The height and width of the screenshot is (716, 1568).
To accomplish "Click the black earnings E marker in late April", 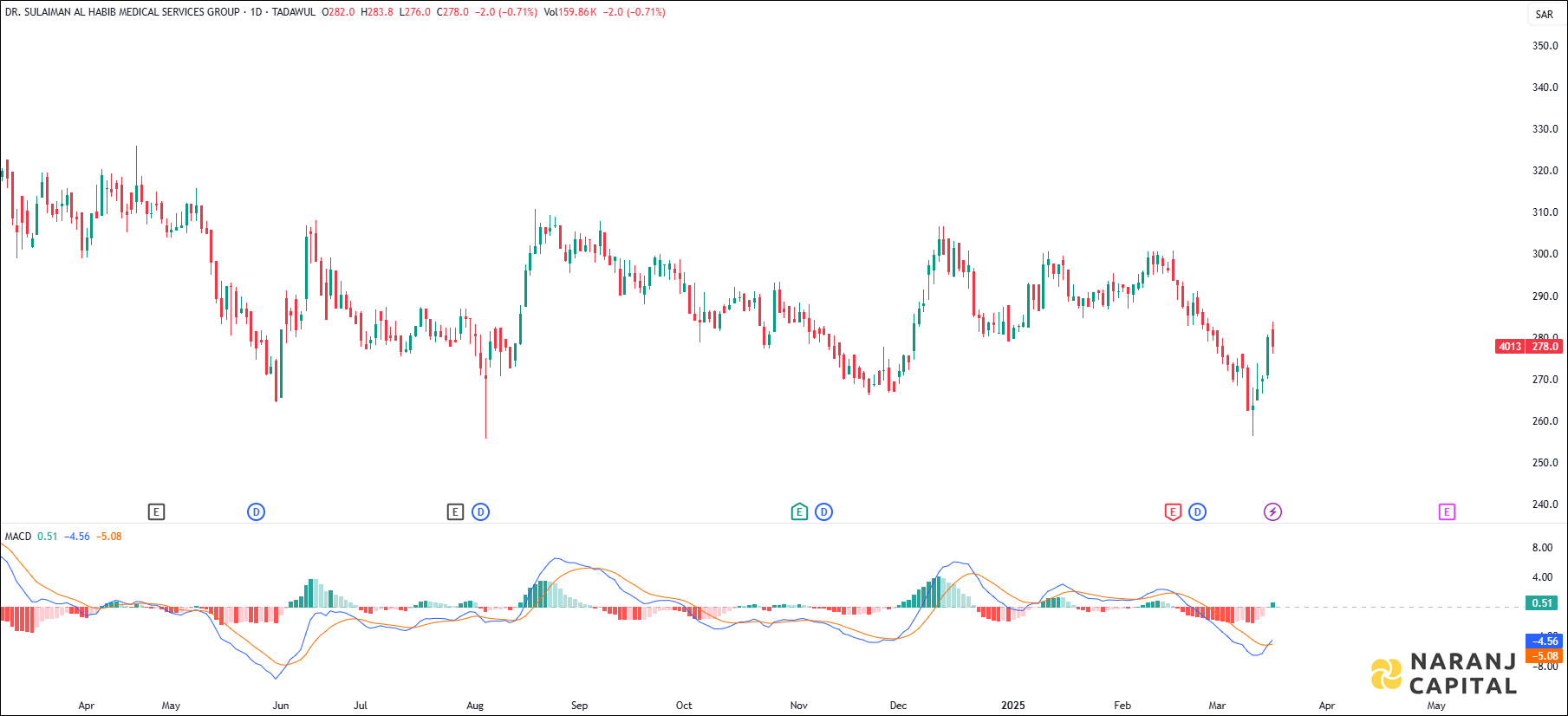I will click(156, 512).
